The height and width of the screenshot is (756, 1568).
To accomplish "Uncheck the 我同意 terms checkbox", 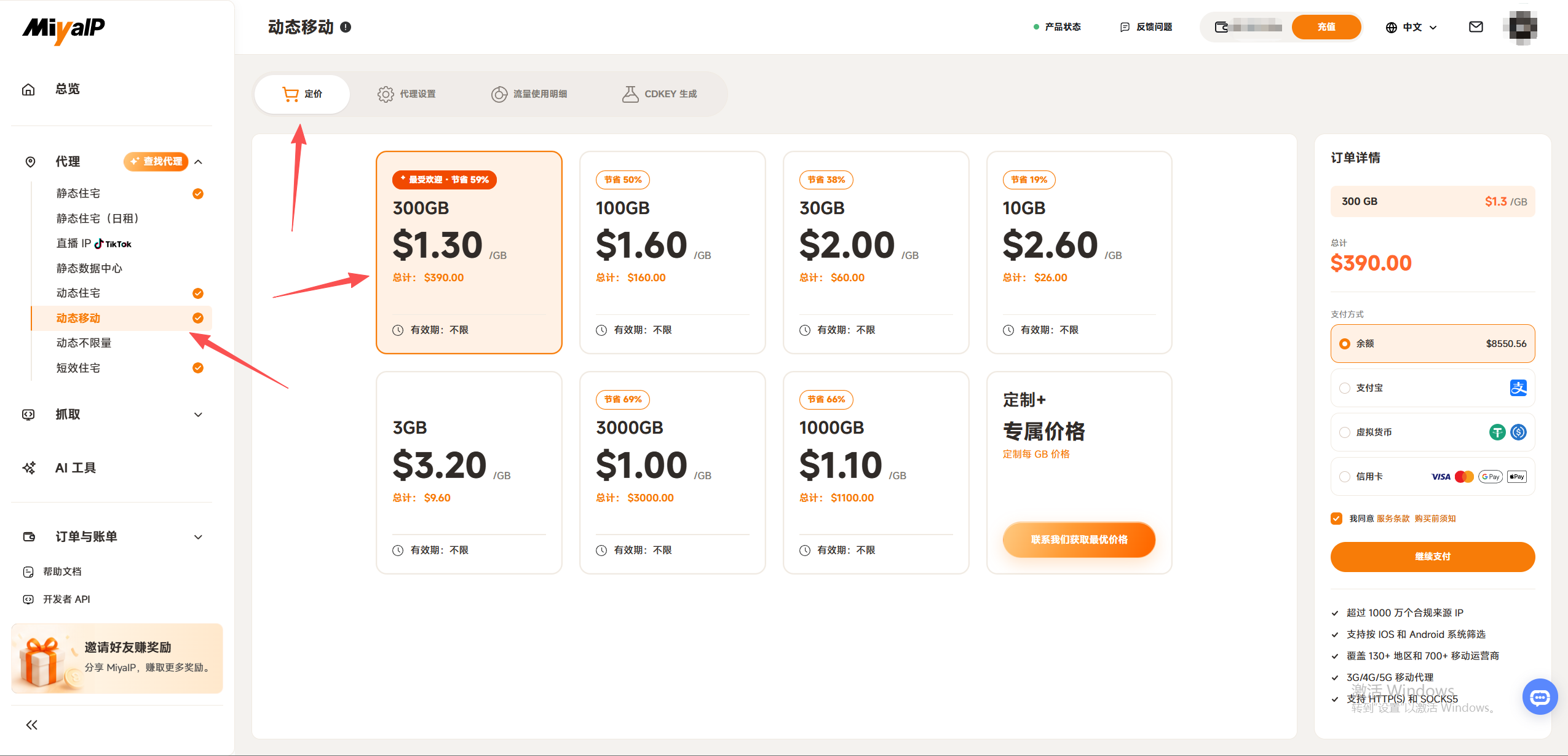I will [x=1337, y=519].
